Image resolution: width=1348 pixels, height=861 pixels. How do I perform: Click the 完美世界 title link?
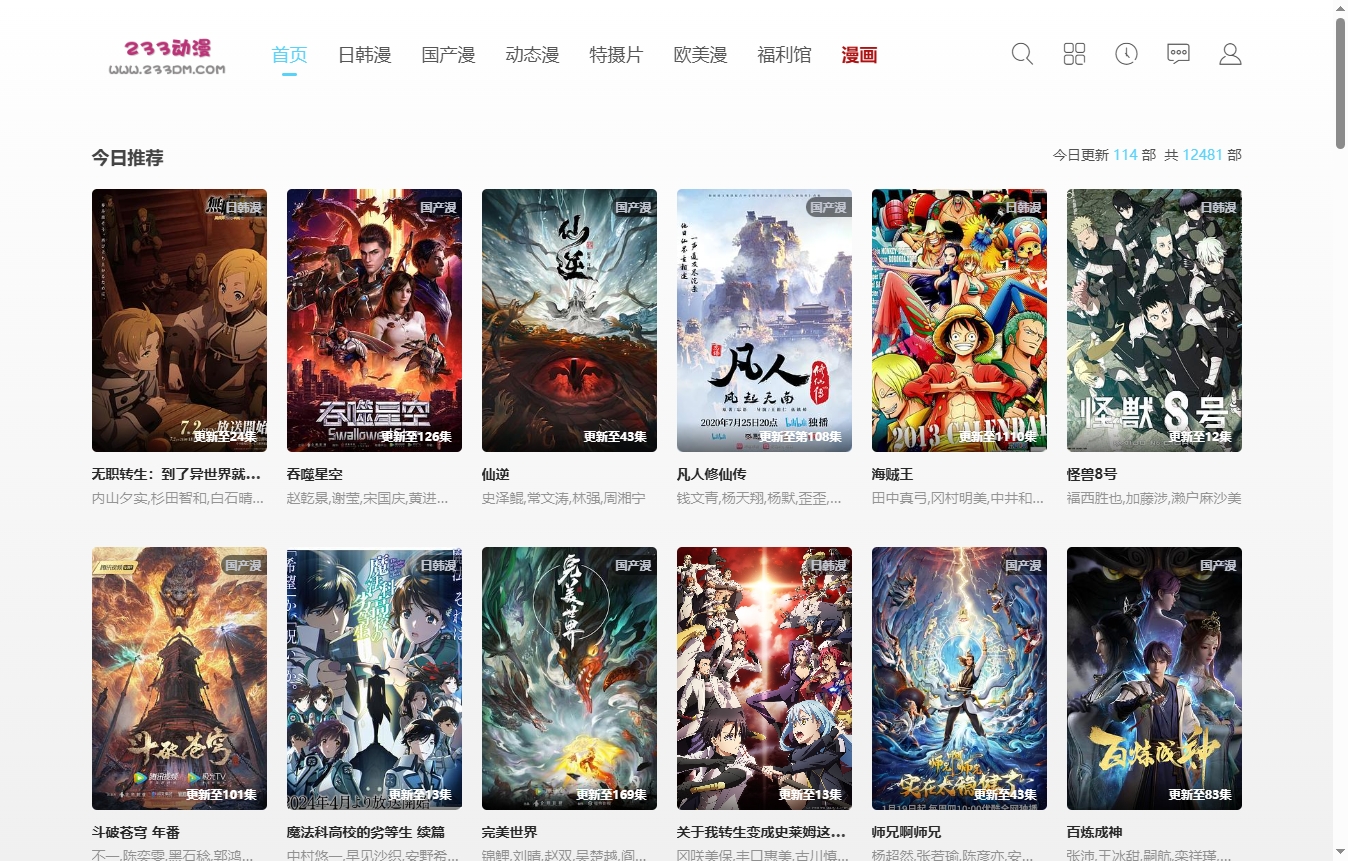(510, 832)
